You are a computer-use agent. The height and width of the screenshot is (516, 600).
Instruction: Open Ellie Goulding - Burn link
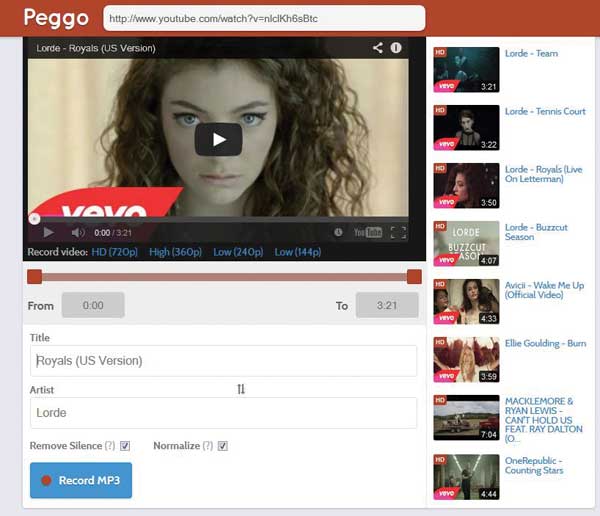tap(545, 343)
